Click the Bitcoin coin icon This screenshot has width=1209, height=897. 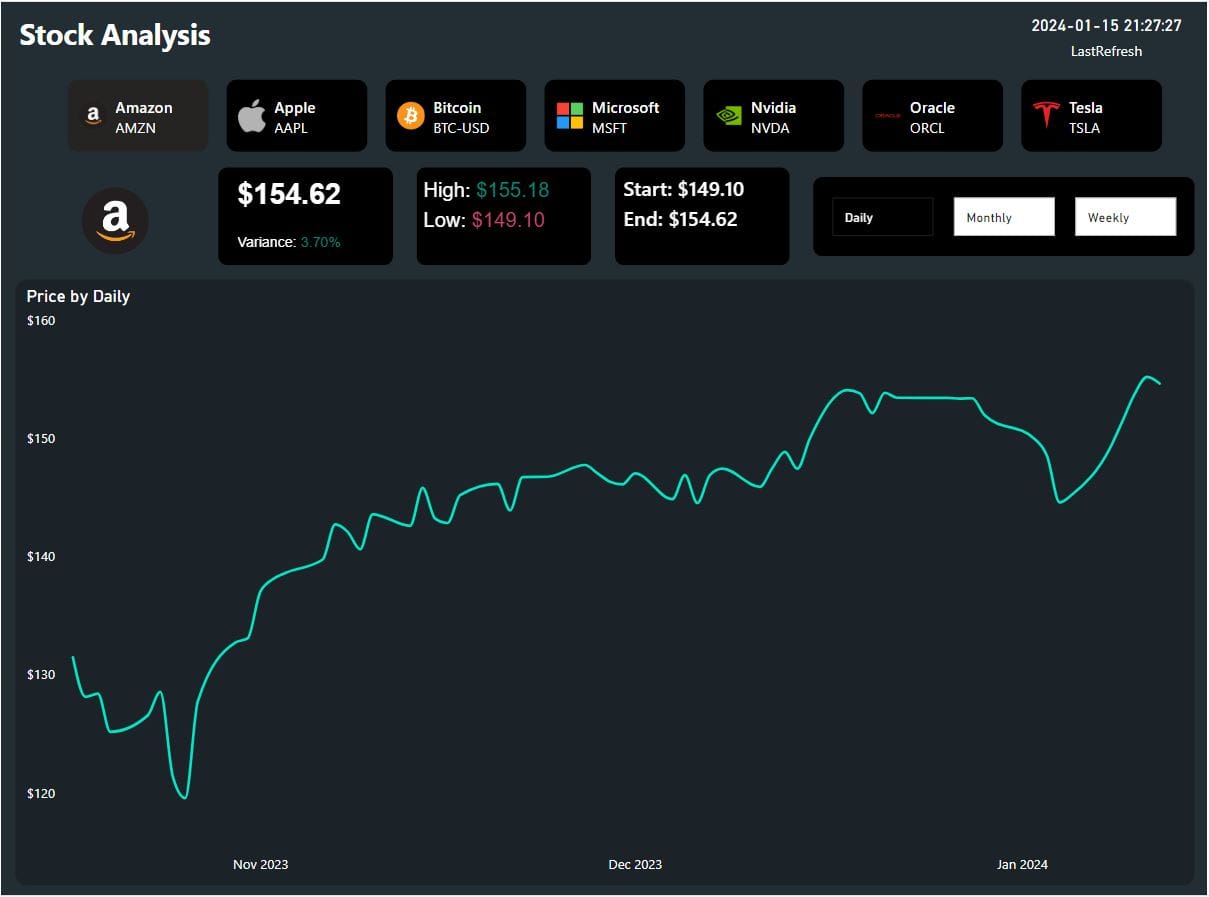[x=411, y=116]
